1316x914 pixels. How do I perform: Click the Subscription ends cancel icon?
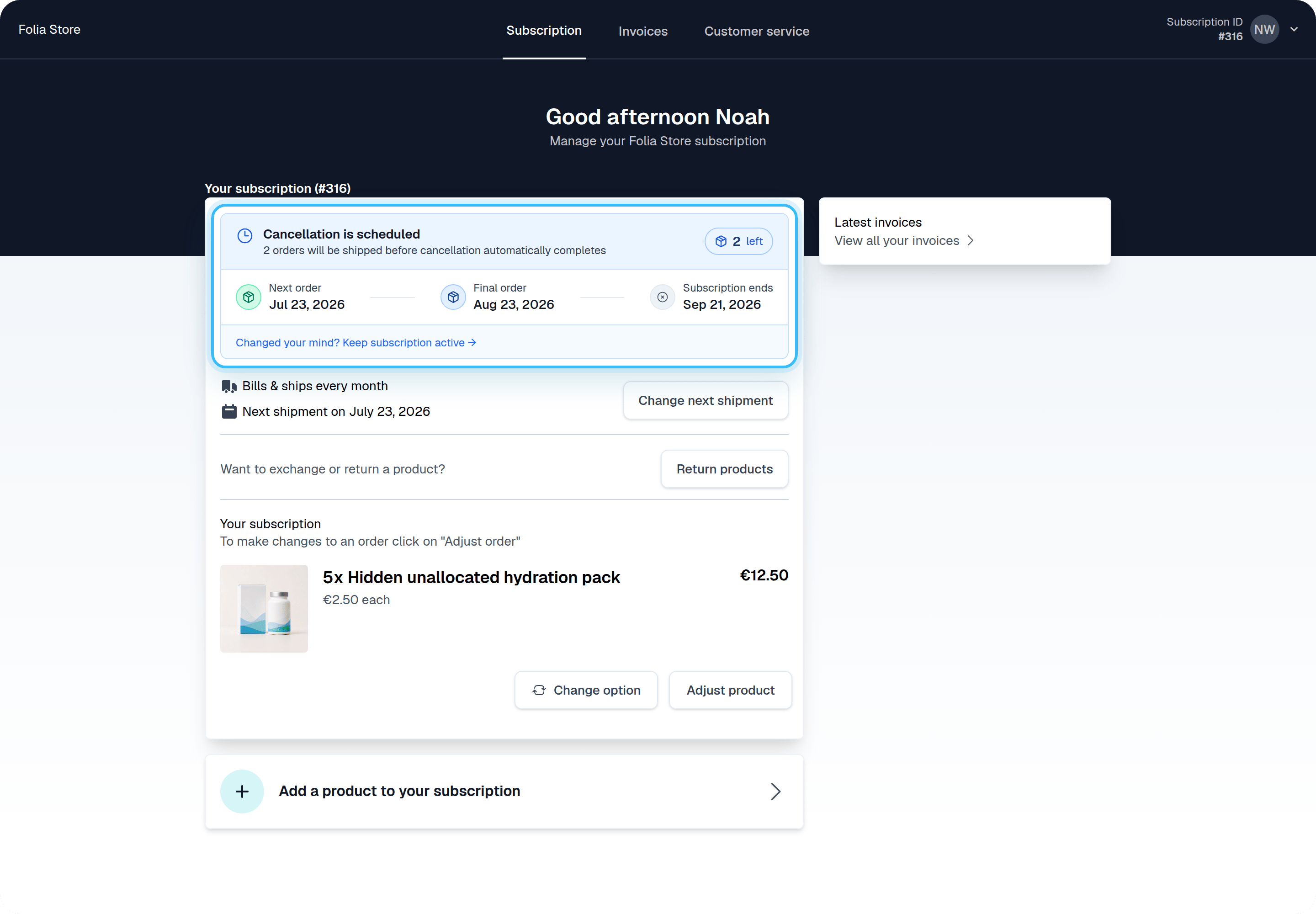(662, 297)
